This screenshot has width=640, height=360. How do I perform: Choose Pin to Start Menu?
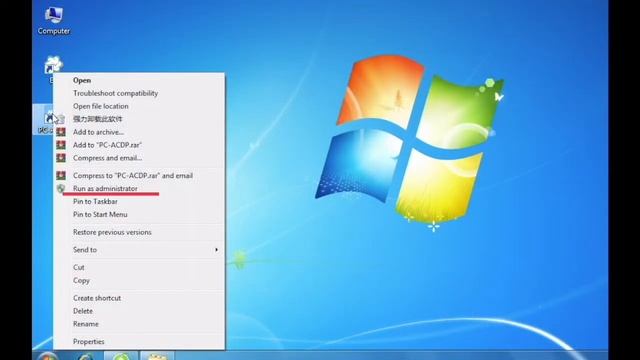click(139, 214)
